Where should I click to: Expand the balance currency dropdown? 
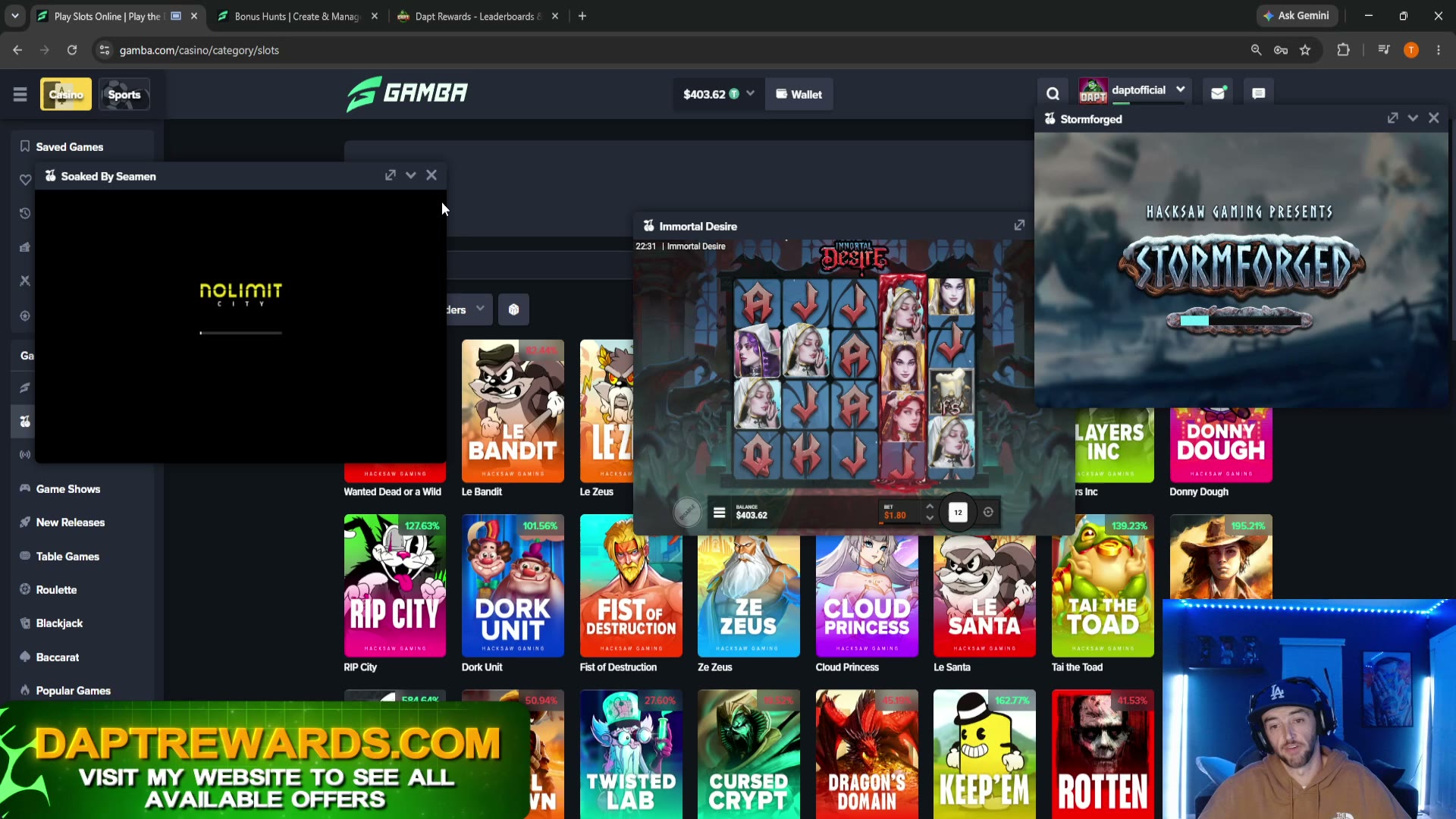pos(750,93)
